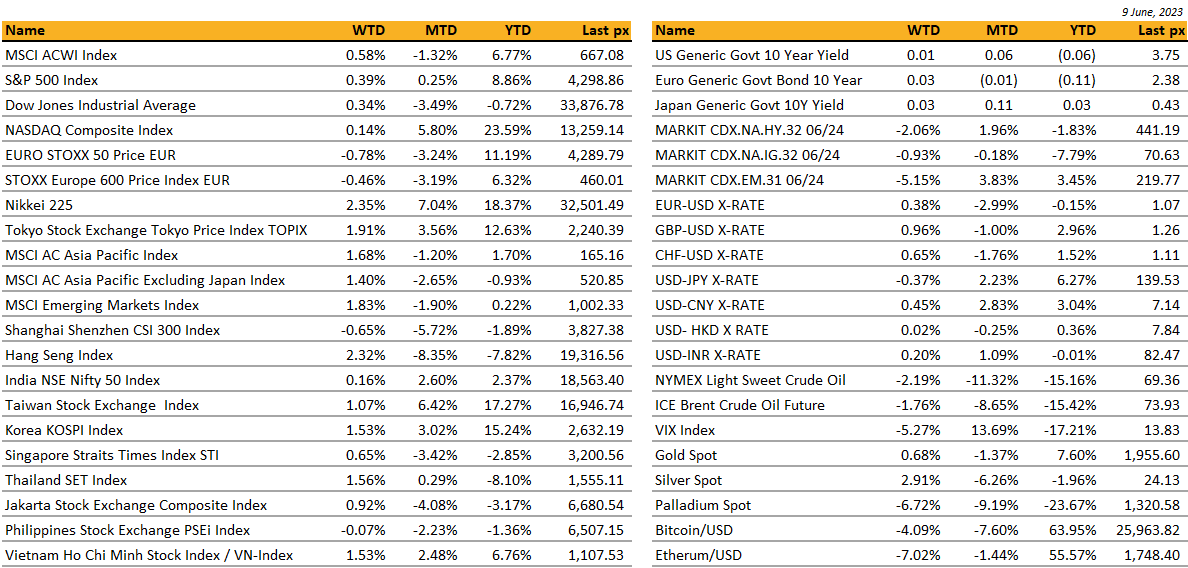Click USD-JPY X-RATE YTD value
1188x568 pixels.
(x=1076, y=280)
